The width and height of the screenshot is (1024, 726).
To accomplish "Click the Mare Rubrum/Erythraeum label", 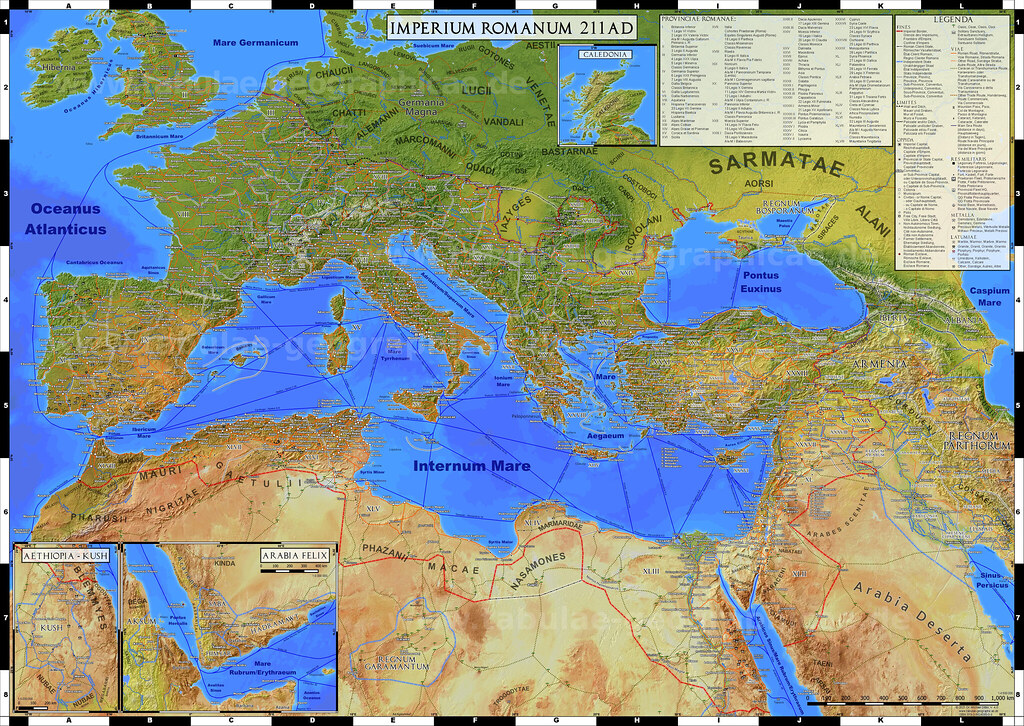I will coord(263,667).
